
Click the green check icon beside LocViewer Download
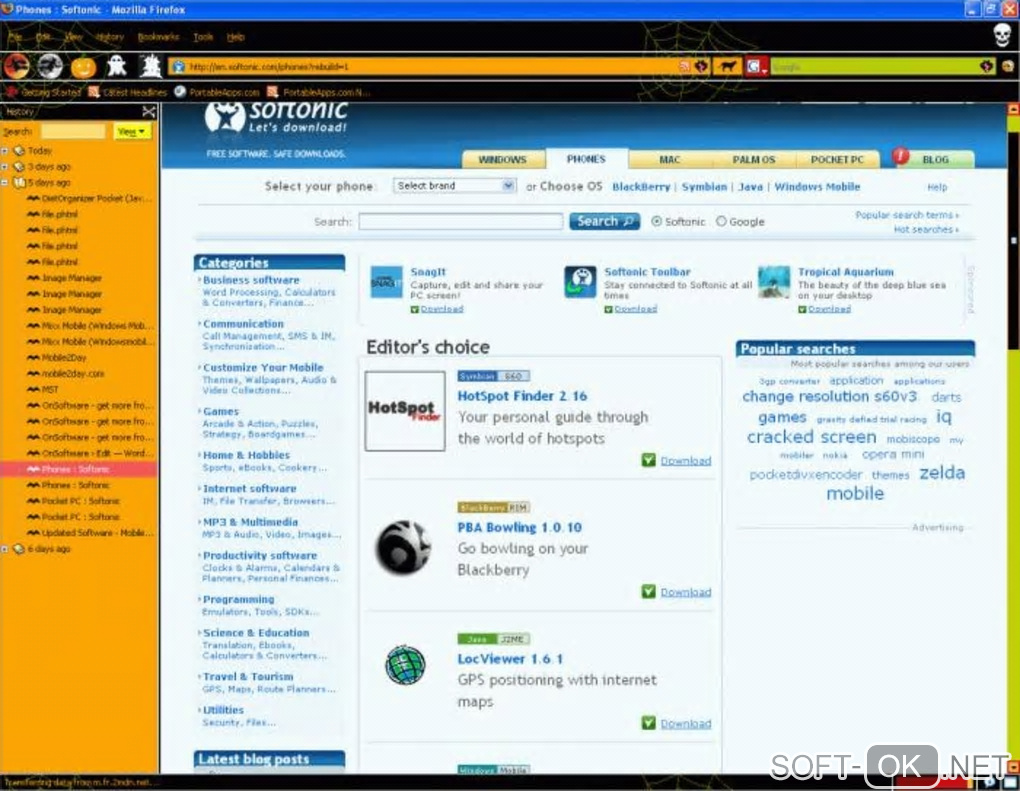point(649,723)
